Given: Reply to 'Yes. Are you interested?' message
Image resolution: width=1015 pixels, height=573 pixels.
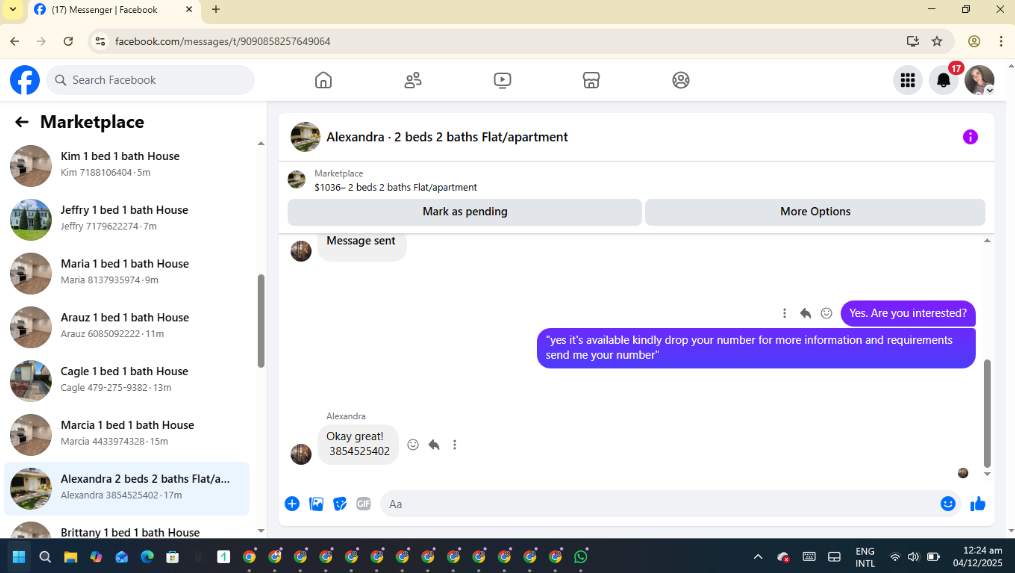Looking at the screenshot, I should coord(805,313).
